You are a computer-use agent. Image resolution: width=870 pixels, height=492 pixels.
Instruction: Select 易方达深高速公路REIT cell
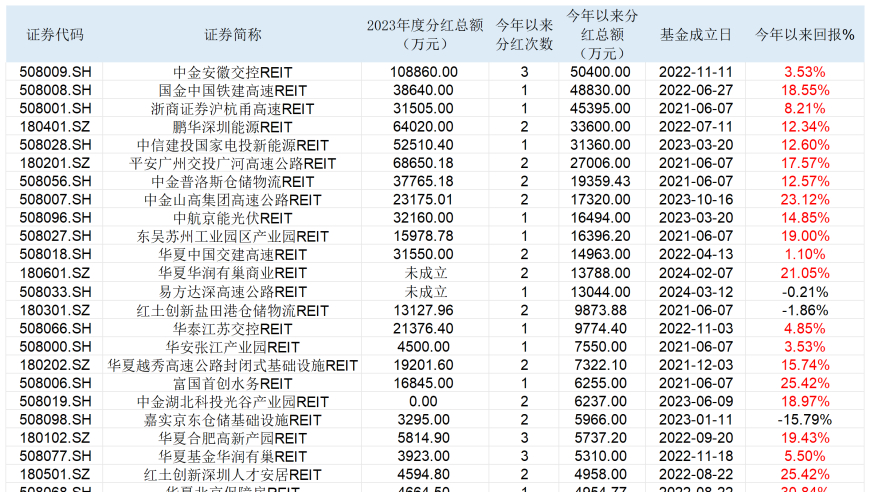(x=232, y=292)
